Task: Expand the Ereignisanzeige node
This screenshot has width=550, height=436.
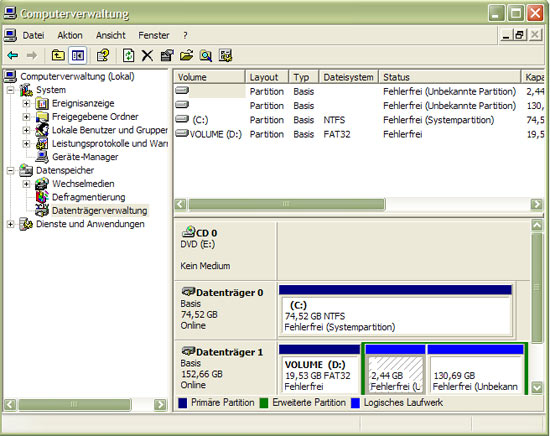Action: coord(26,103)
